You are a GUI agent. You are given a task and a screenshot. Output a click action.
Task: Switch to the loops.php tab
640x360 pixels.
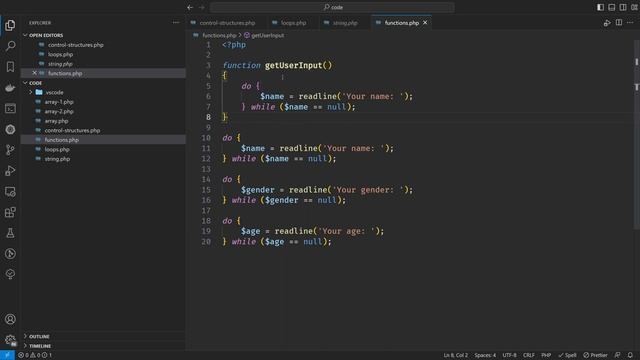(293, 23)
